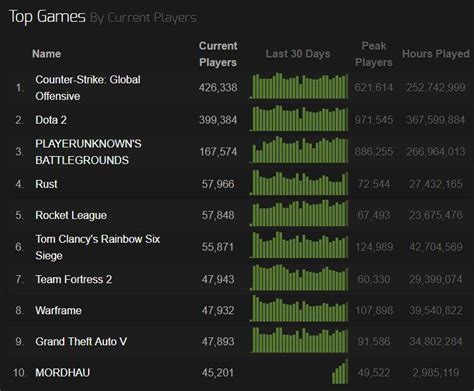Click the MORDHAU short bar chart

coord(340,371)
